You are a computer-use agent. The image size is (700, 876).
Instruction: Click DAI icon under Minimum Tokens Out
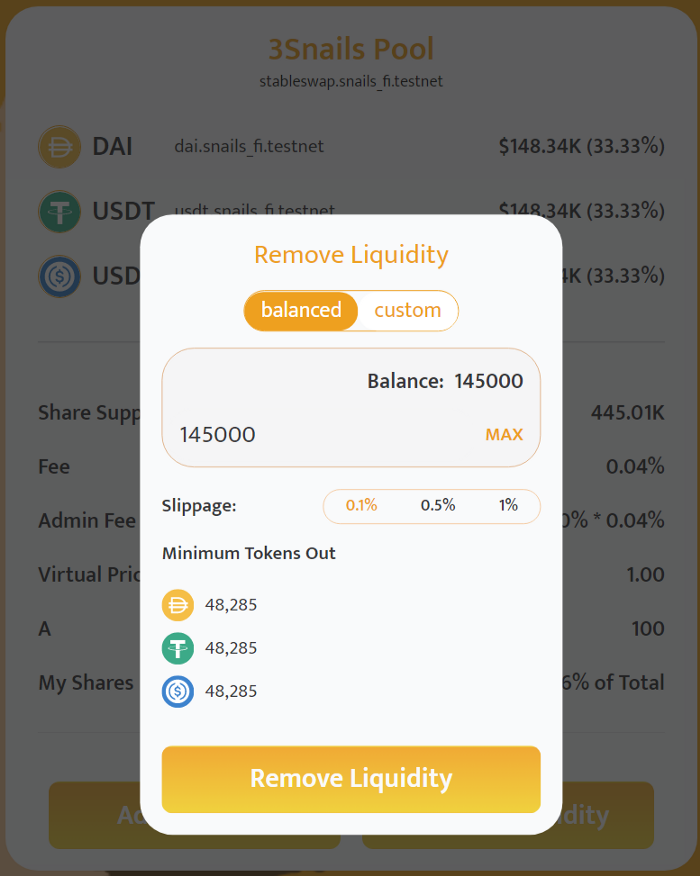[x=178, y=605]
